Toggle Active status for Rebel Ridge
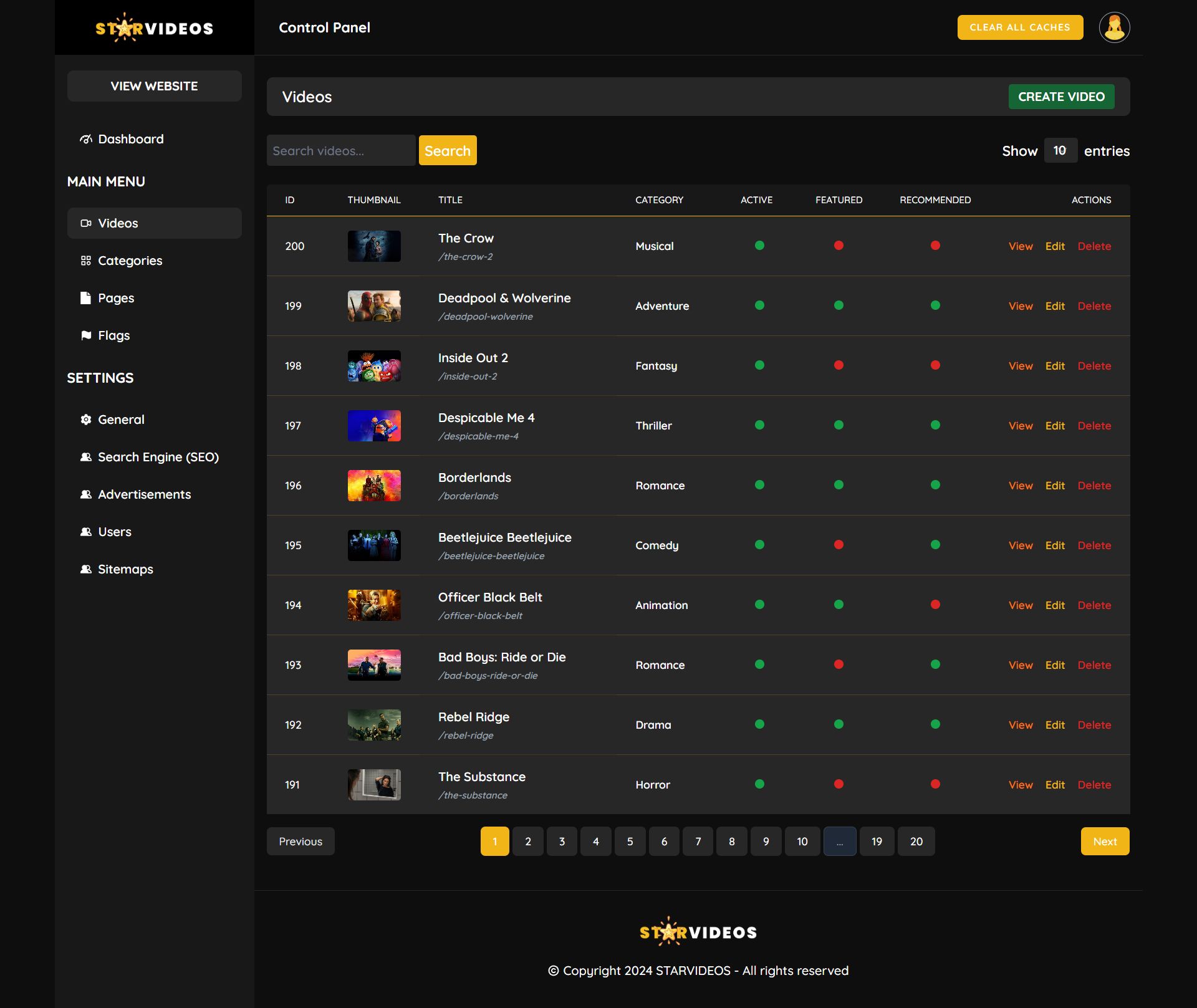The image size is (1197, 1008). [x=759, y=724]
